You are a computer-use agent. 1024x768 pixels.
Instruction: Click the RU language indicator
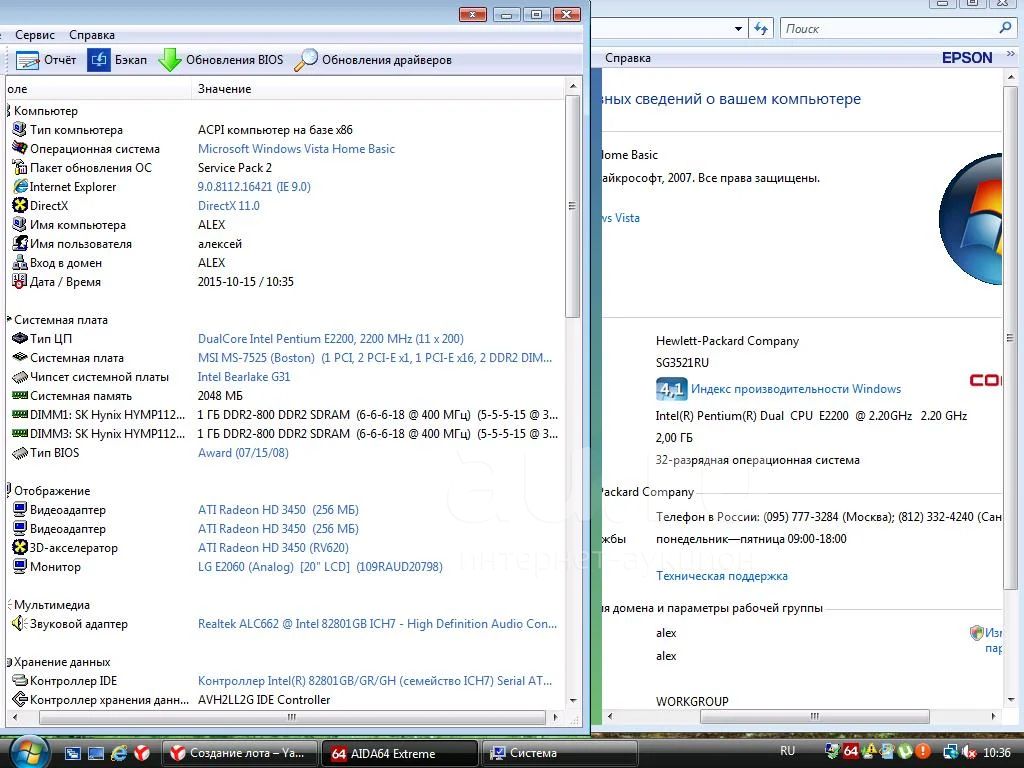[x=788, y=751]
